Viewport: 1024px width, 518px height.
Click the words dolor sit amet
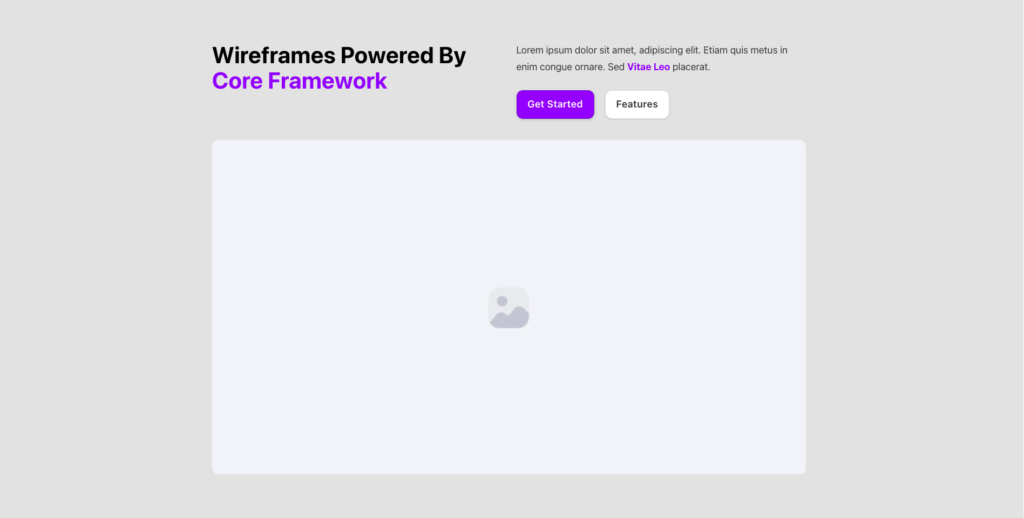coord(604,50)
